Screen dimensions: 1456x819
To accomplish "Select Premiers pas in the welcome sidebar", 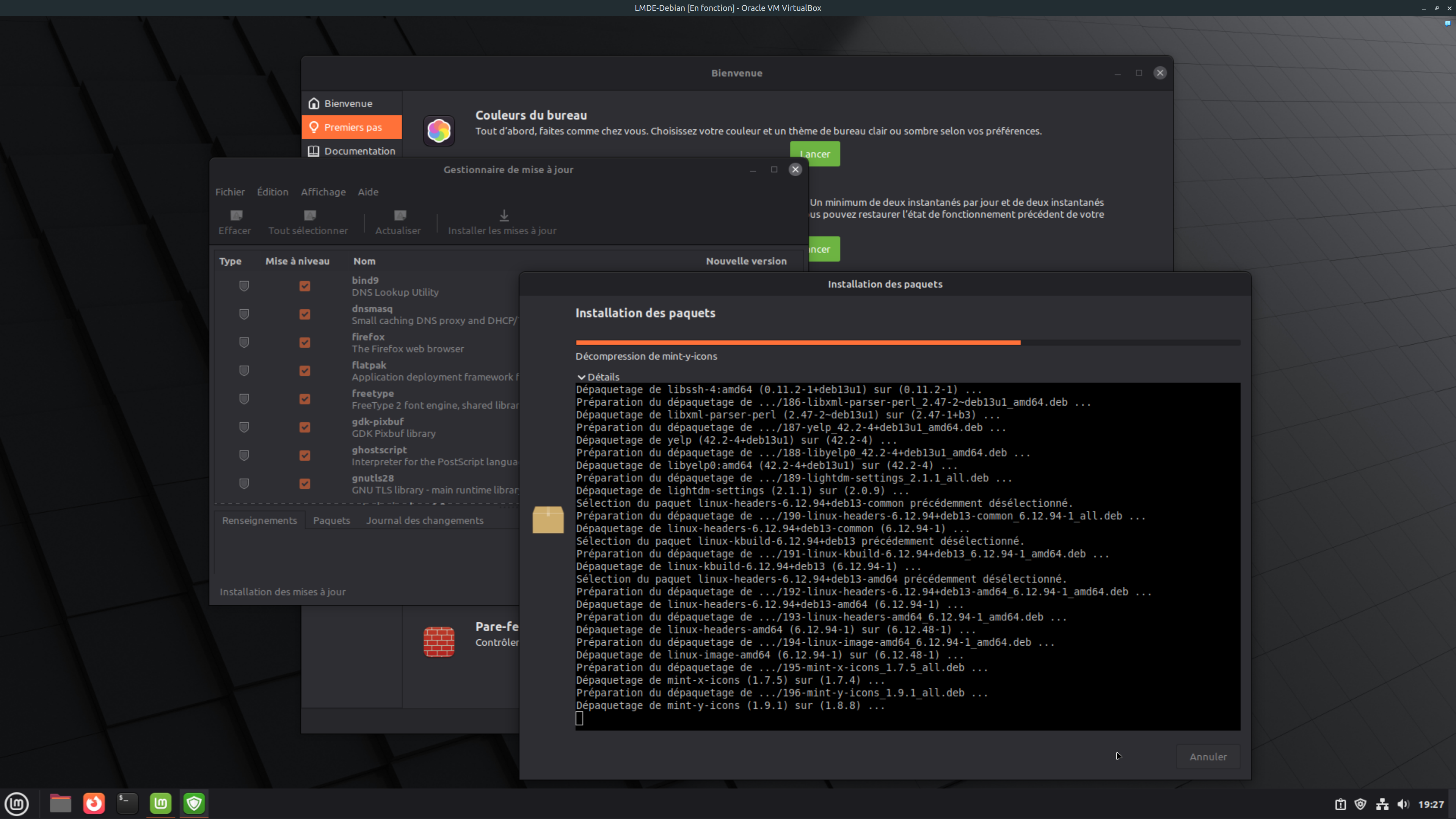I will click(351, 127).
